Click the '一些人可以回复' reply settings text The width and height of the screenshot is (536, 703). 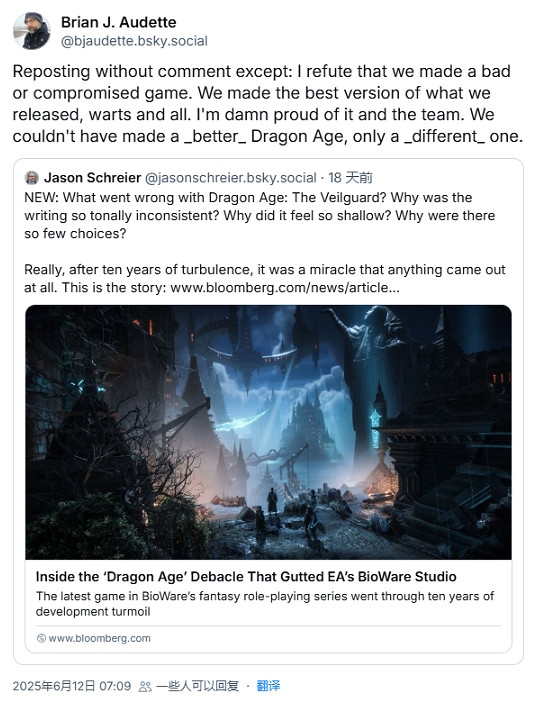198,686
